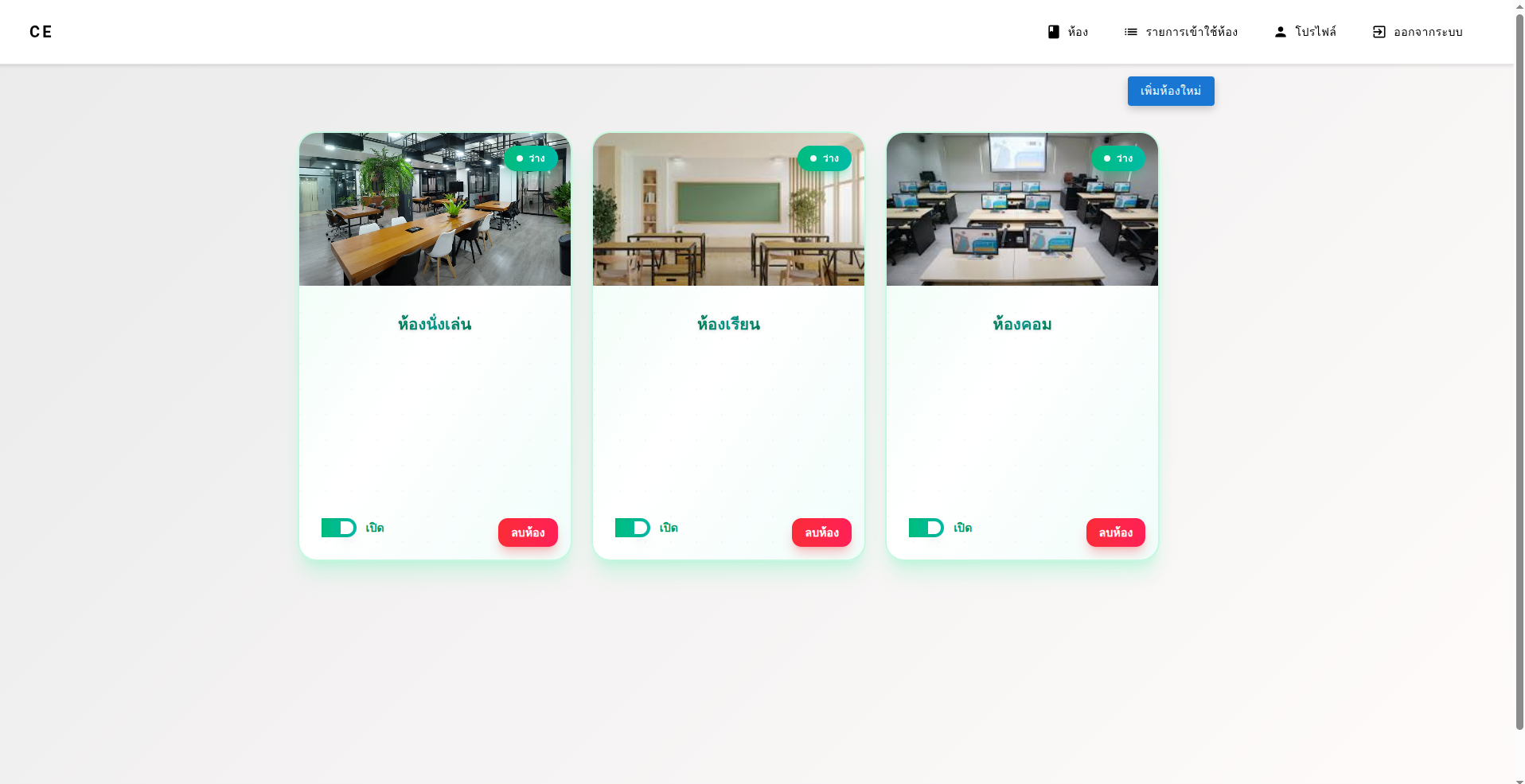Click the green status dot on ห้องคอม badge
Image resolution: width=1525 pixels, height=784 pixels.
coord(1108,158)
